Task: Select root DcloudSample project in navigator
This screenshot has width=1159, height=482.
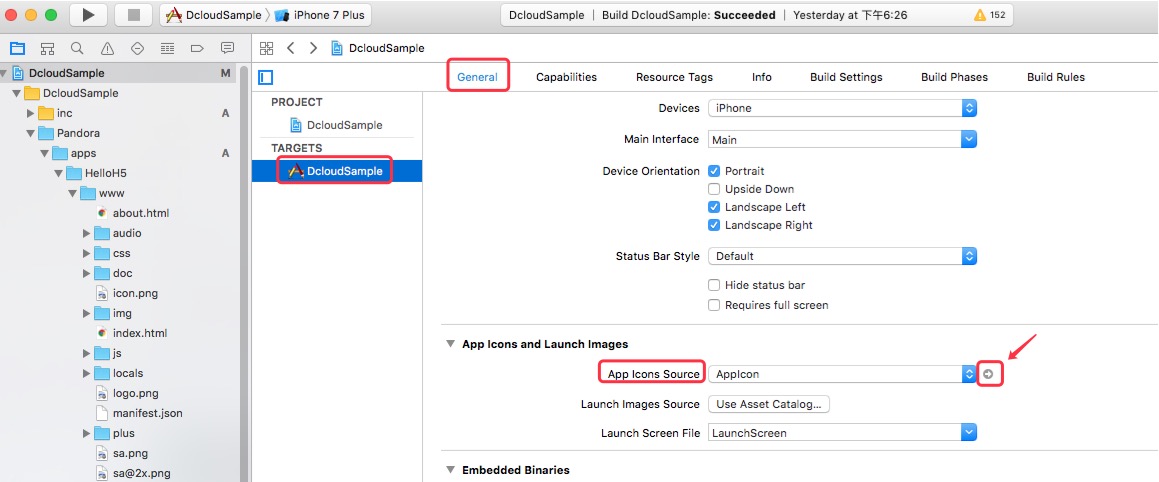Action: [120, 73]
